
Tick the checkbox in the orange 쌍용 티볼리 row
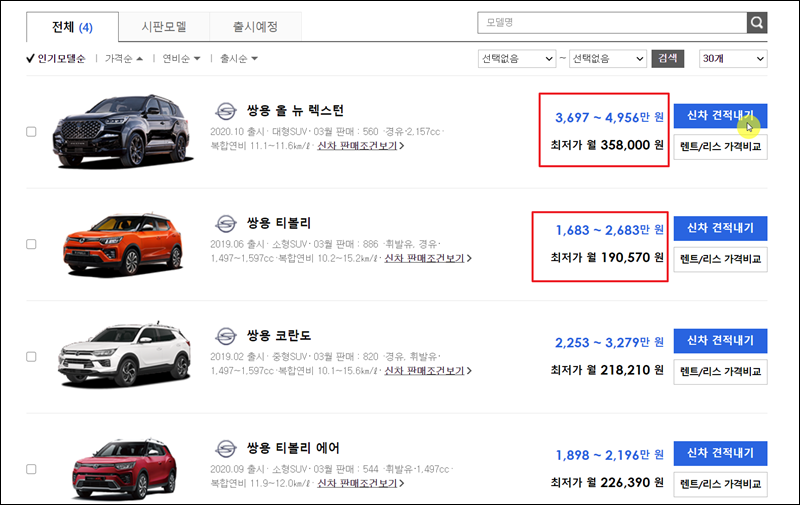pos(31,244)
